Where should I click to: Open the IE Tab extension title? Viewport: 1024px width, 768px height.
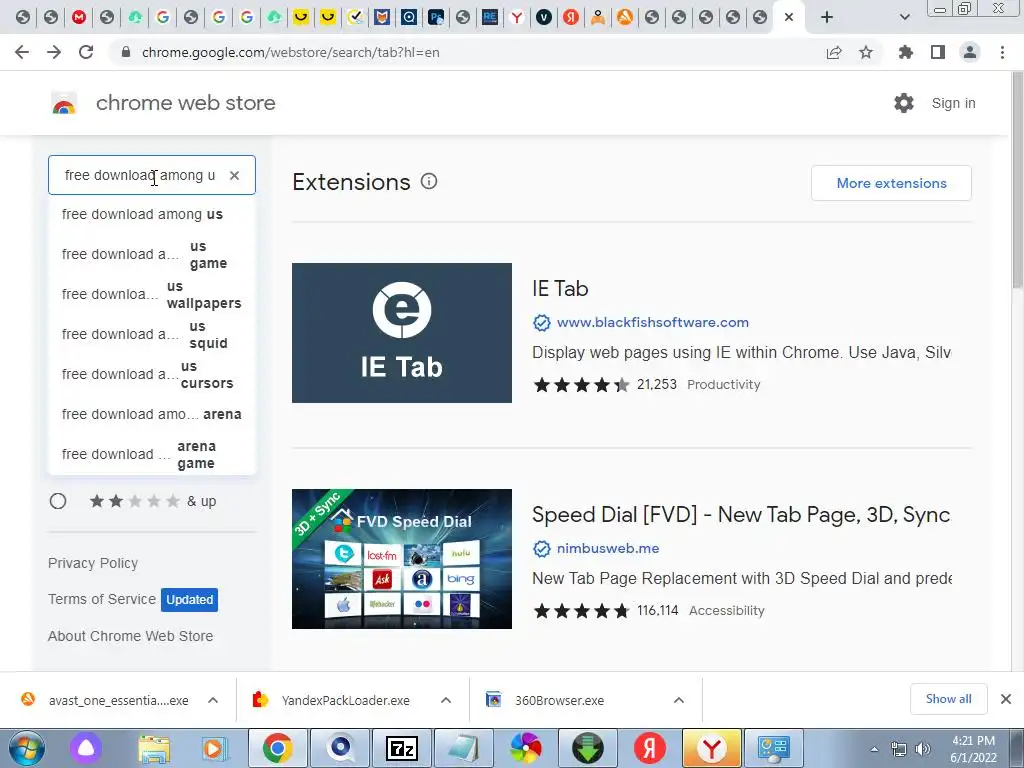tap(560, 288)
